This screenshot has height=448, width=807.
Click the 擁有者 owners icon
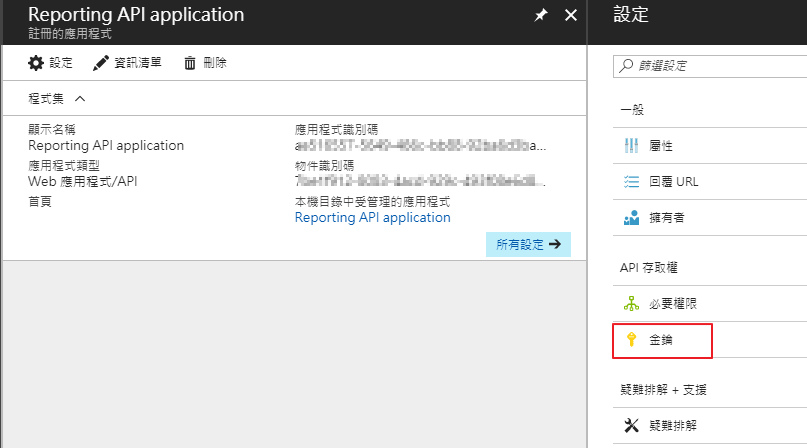(631, 217)
